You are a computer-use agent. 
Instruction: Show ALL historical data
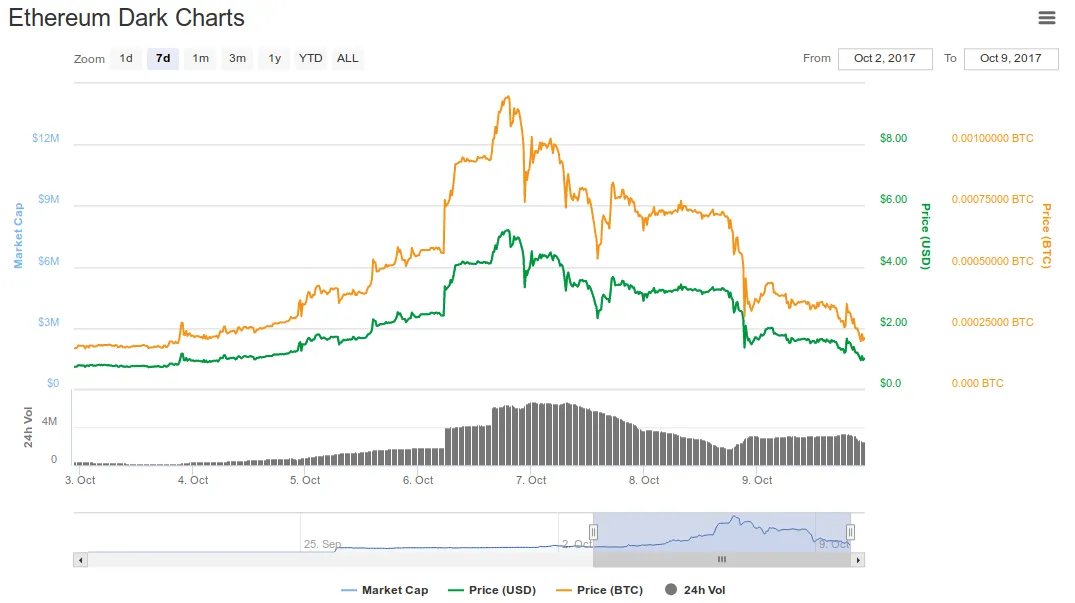348,58
